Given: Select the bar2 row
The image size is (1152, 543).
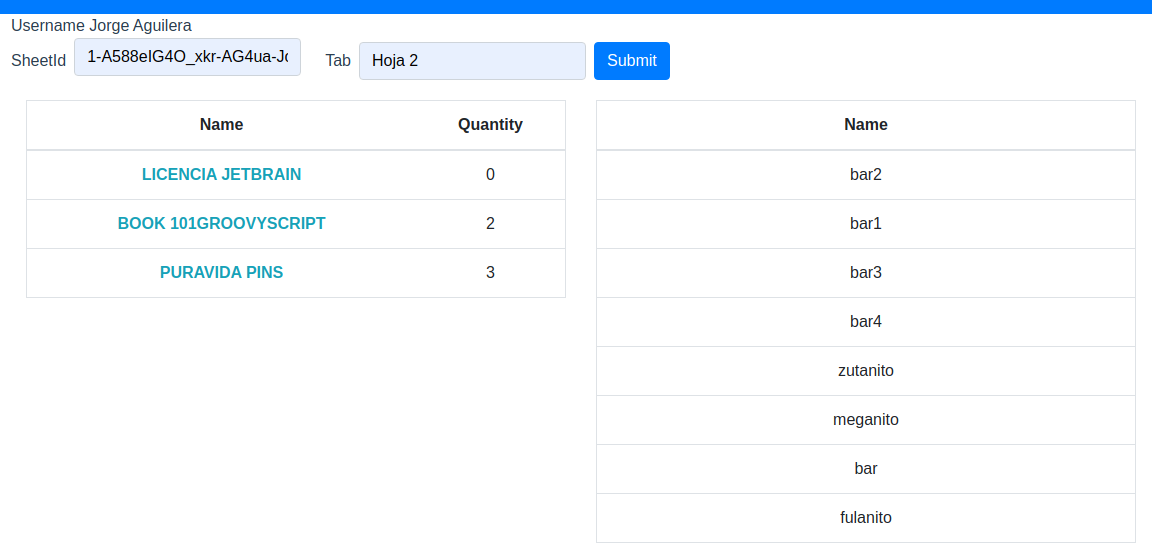Looking at the screenshot, I should tap(865, 174).
